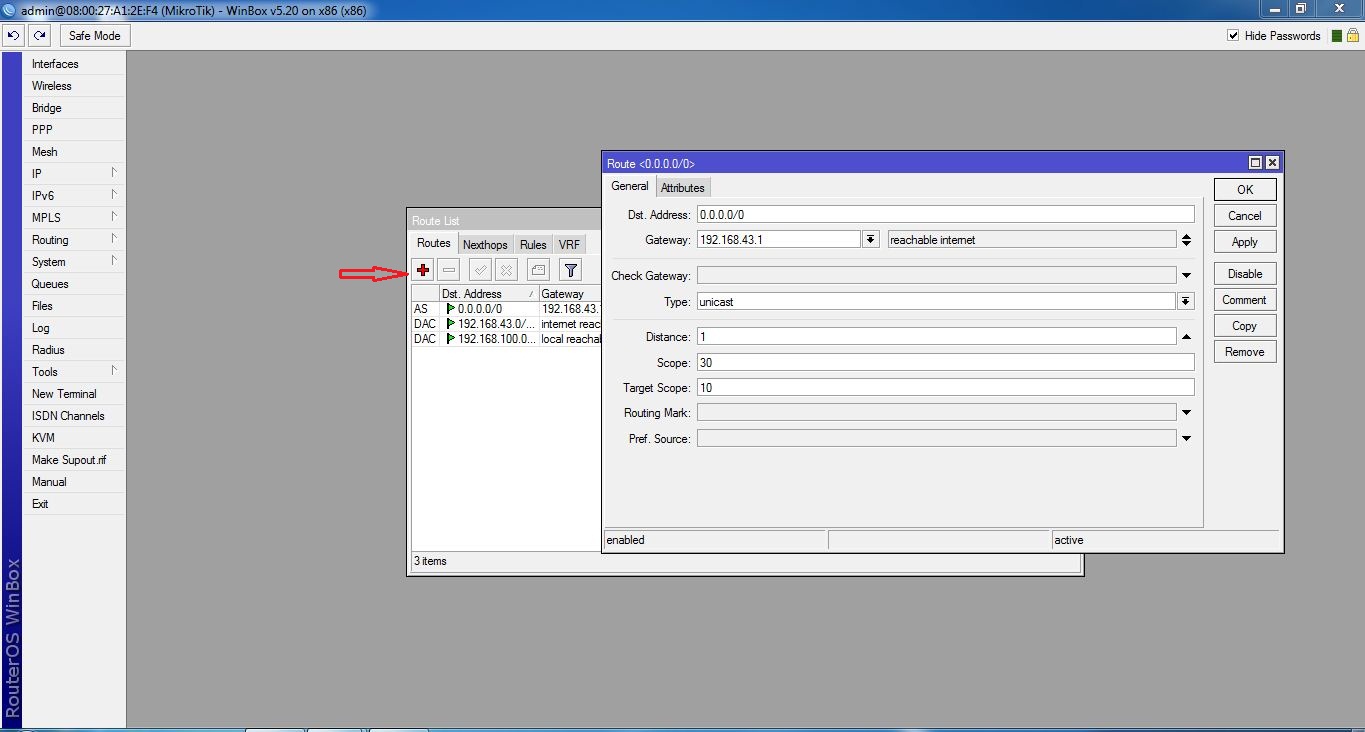The image size is (1365, 732).
Task: Add a new route with the red plus icon
Action: click(x=422, y=269)
